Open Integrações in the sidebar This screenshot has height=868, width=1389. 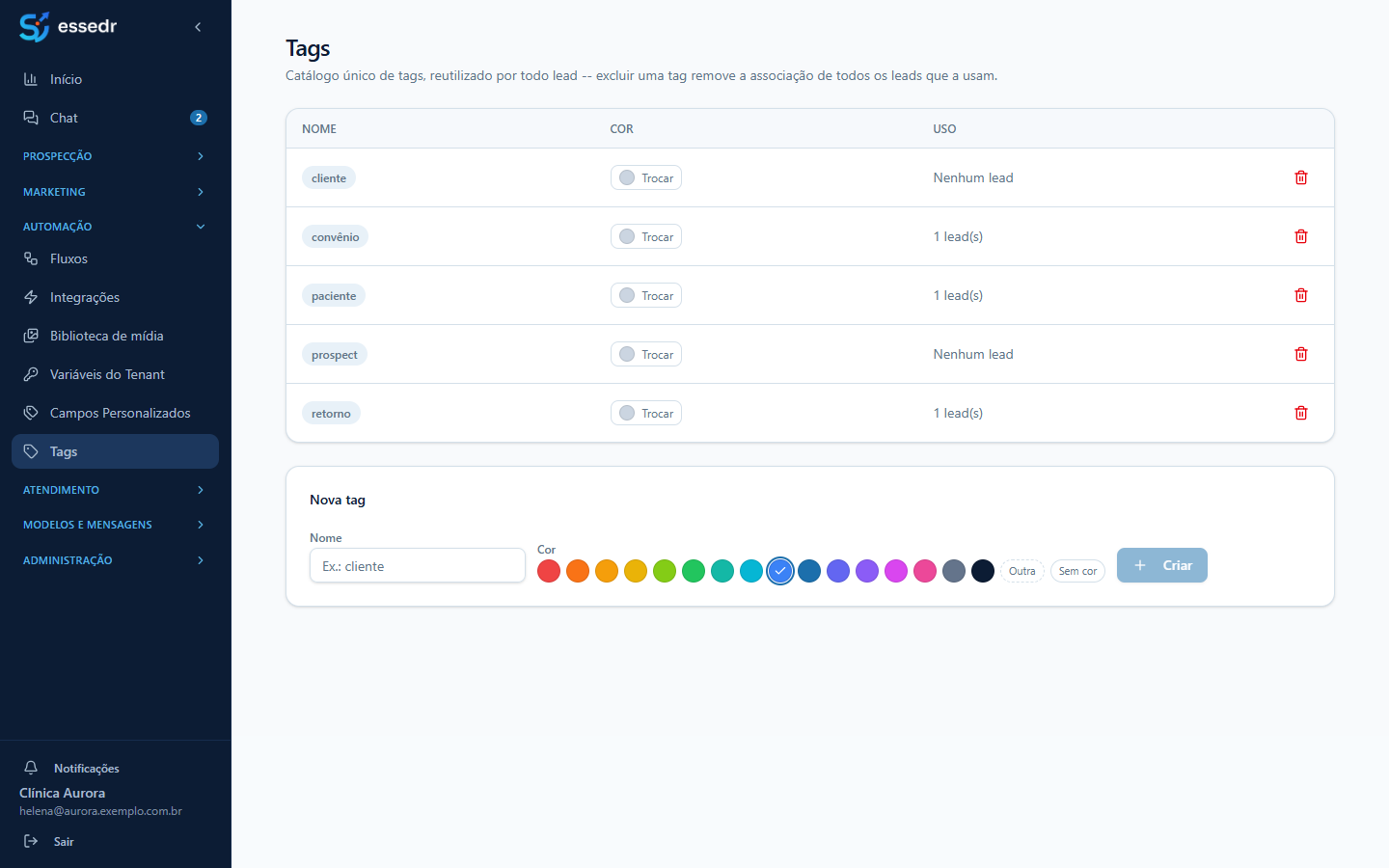(x=115, y=297)
